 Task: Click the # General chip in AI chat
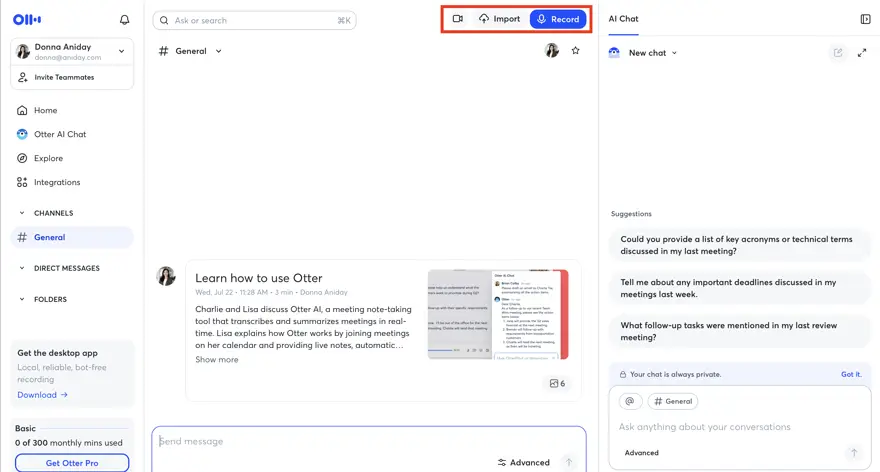coord(673,401)
